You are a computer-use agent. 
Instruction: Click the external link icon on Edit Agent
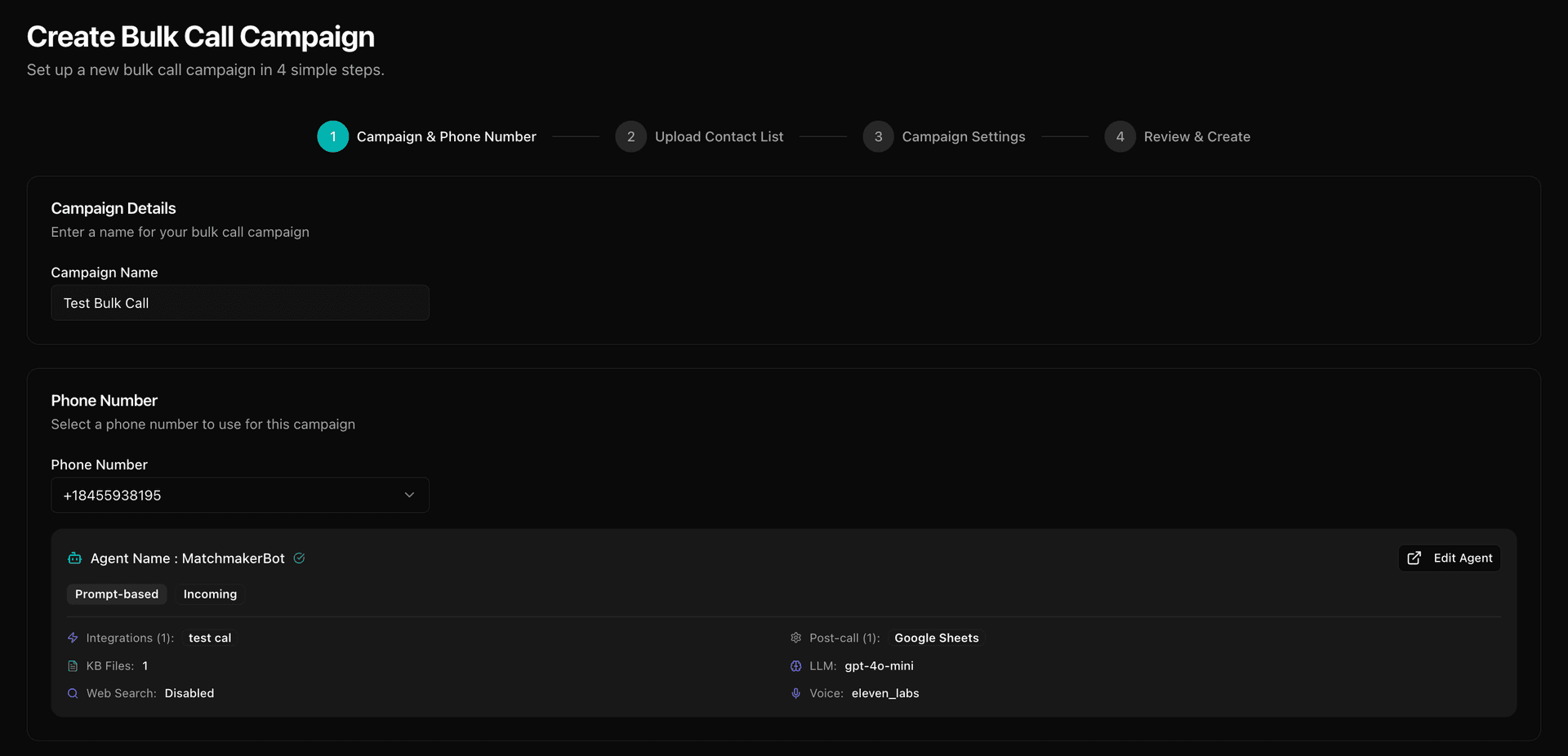coord(1414,558)
